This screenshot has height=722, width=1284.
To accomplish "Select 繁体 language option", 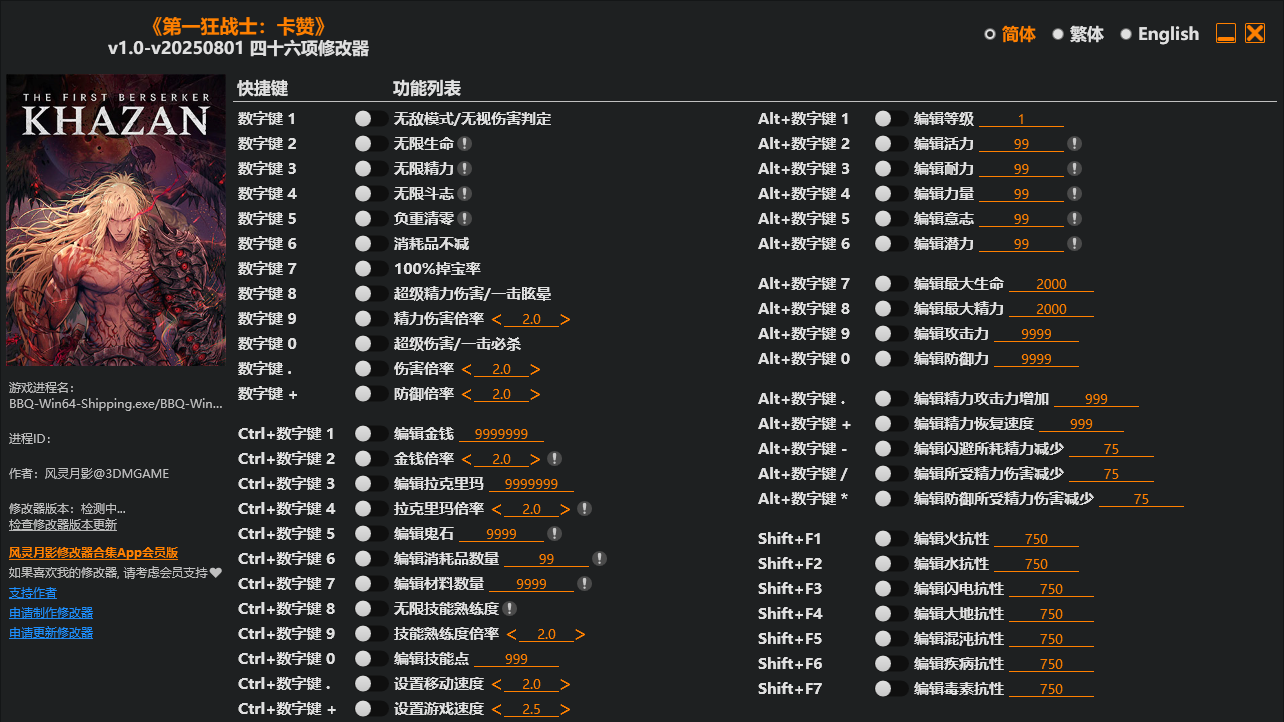I will pyautogui.click(x=1078, y=34).
